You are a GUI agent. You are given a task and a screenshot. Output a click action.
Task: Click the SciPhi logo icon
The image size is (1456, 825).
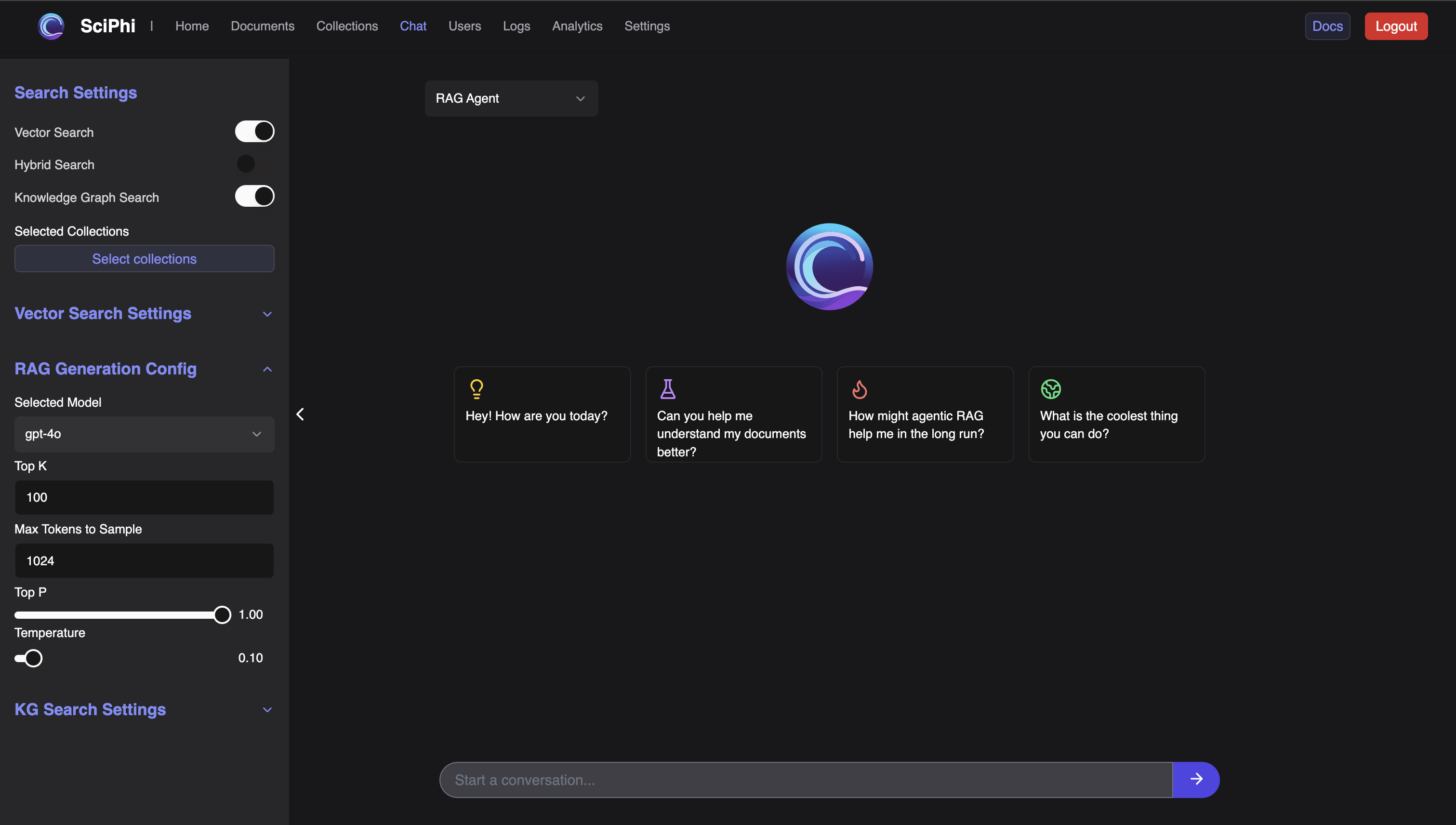click(x=51, y=26)
